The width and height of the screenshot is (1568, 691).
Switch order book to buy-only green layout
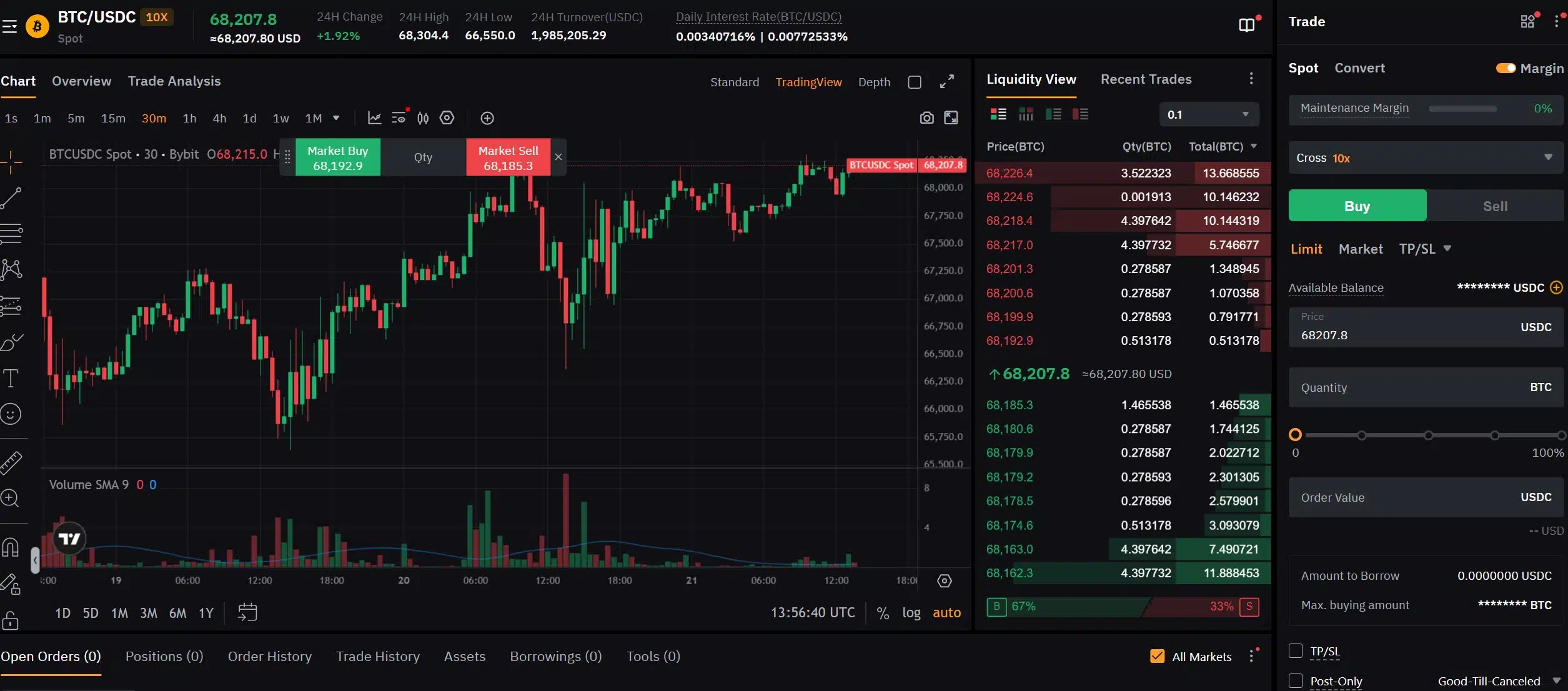click(x=1054, y=114)
